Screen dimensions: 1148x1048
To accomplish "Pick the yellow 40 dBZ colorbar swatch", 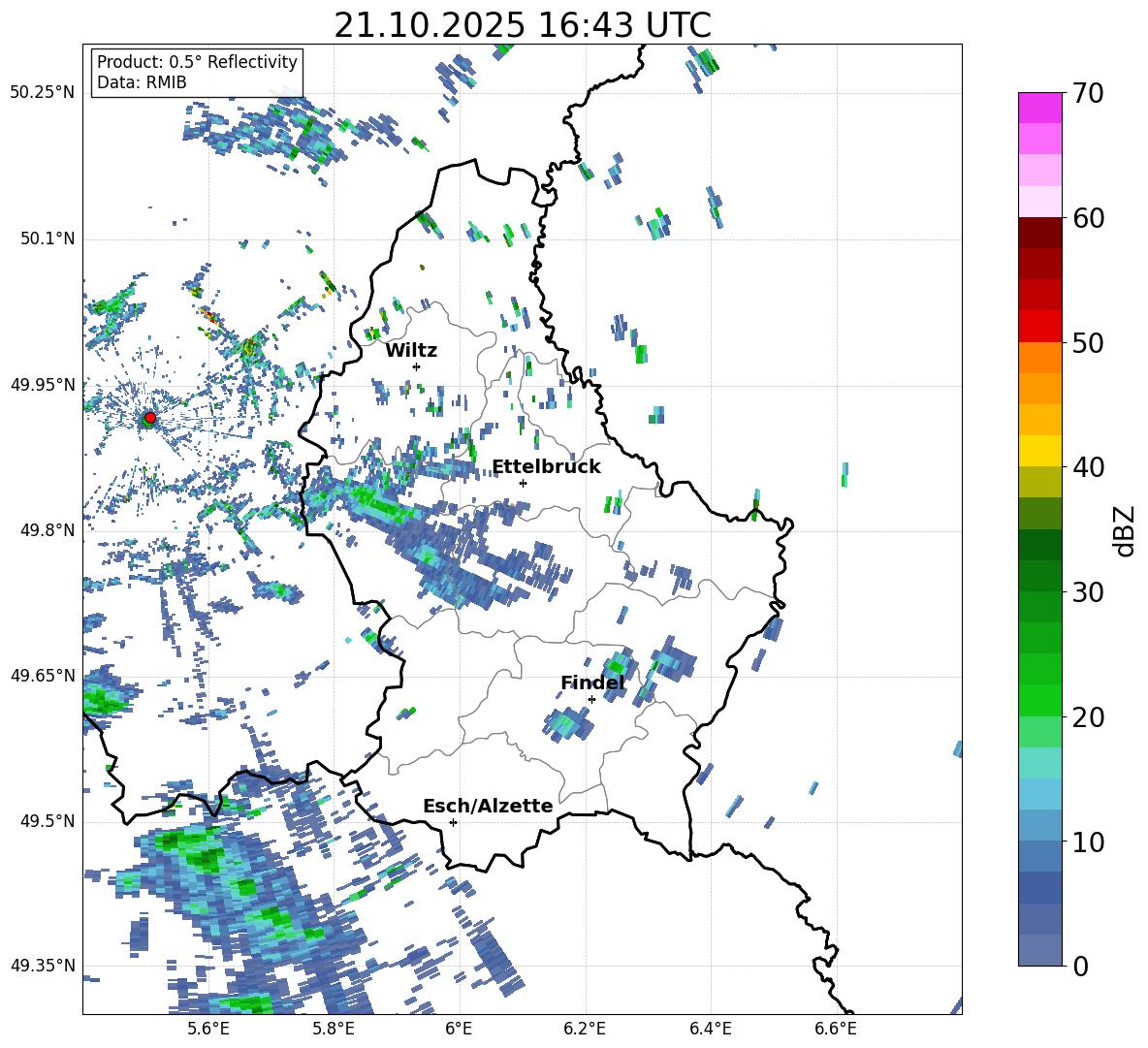I will (1040, 451).
